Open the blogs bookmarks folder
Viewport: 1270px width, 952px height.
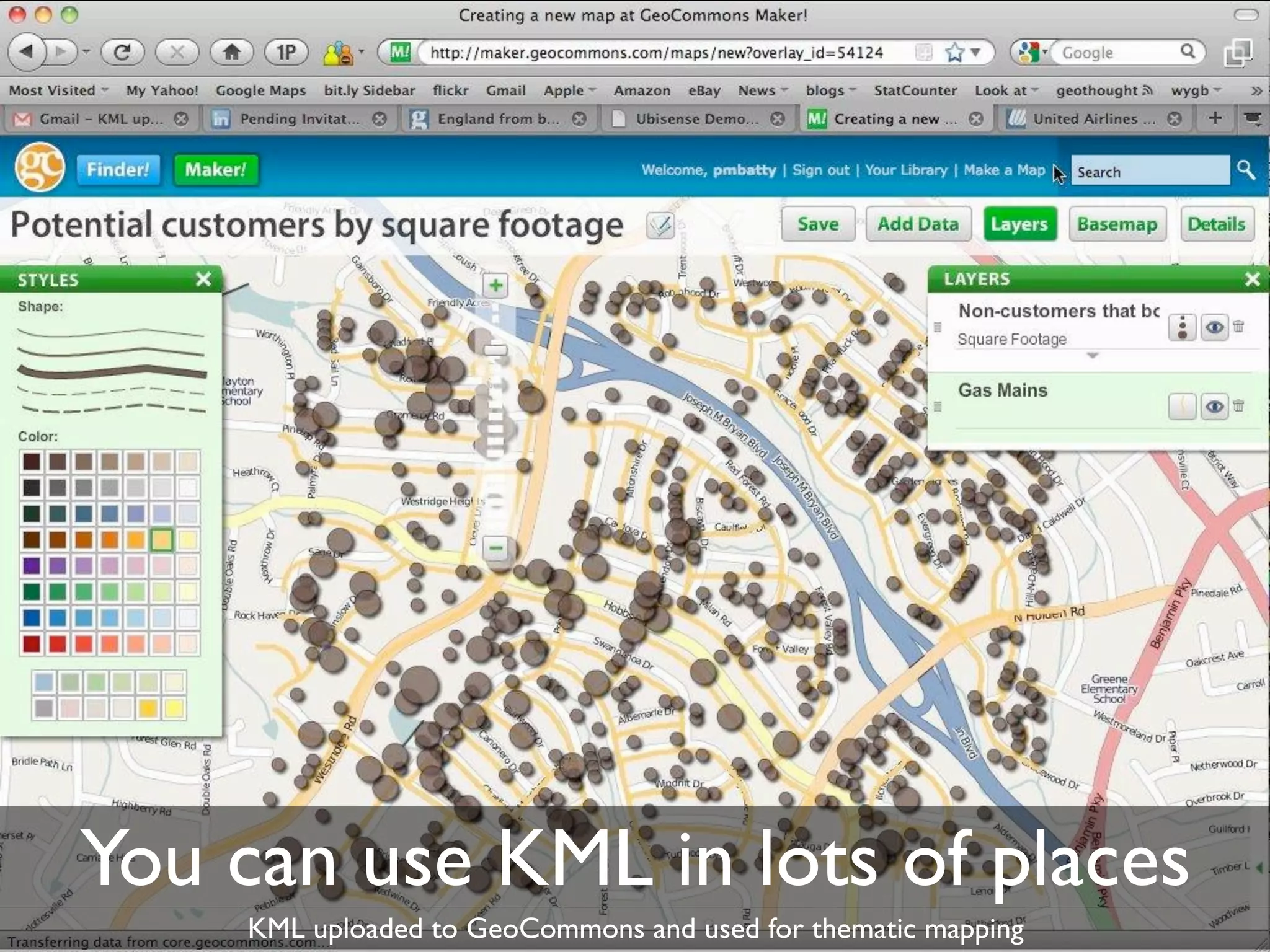(x=831, y=90)
